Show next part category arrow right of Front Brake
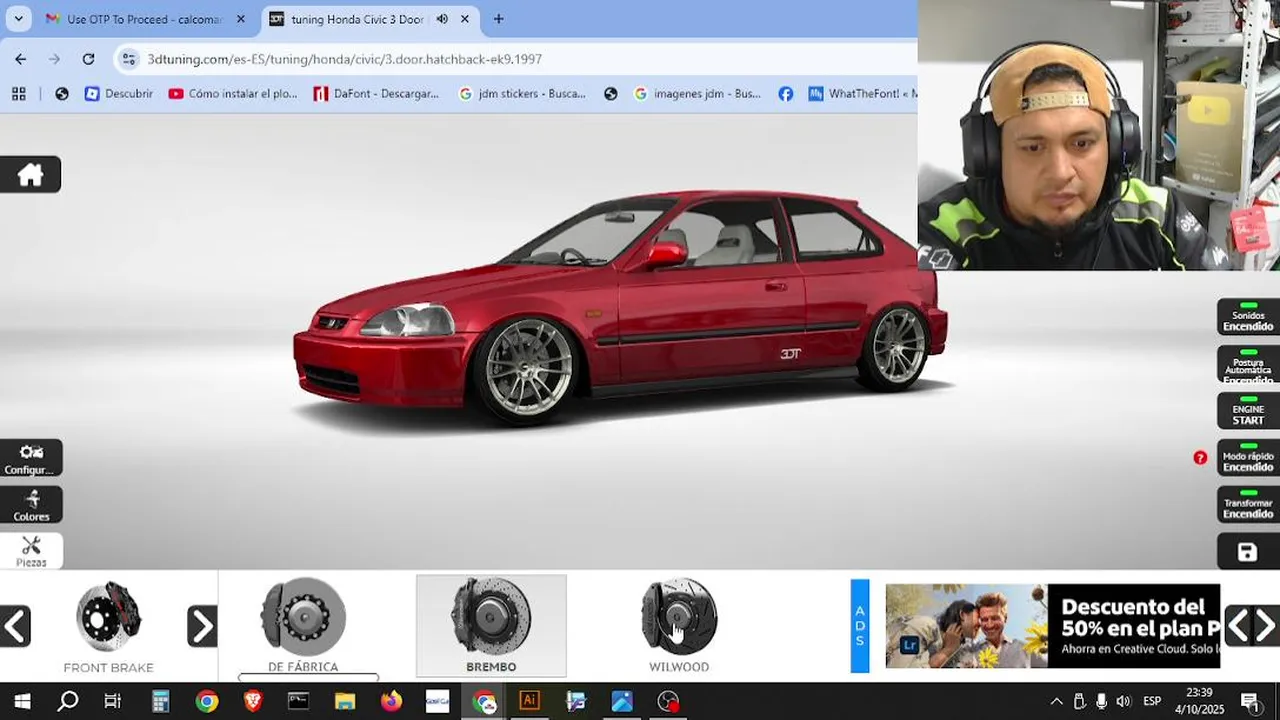Viewport: 1280px width, 720px height. 202,627
